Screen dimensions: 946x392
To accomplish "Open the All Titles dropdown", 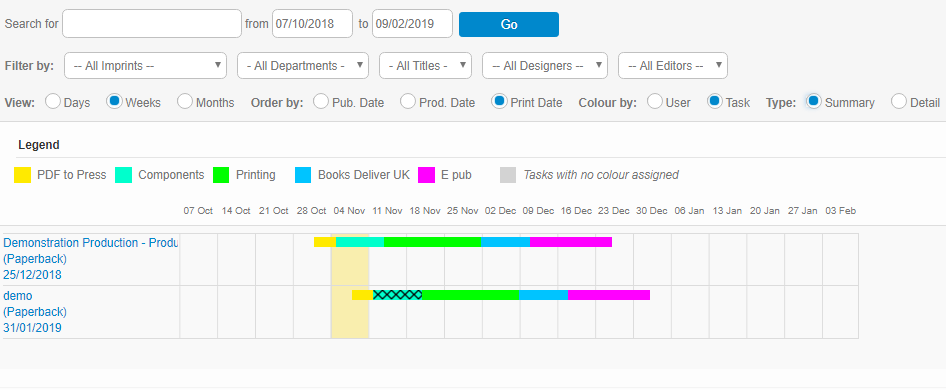I will click(x=425, y=66).
